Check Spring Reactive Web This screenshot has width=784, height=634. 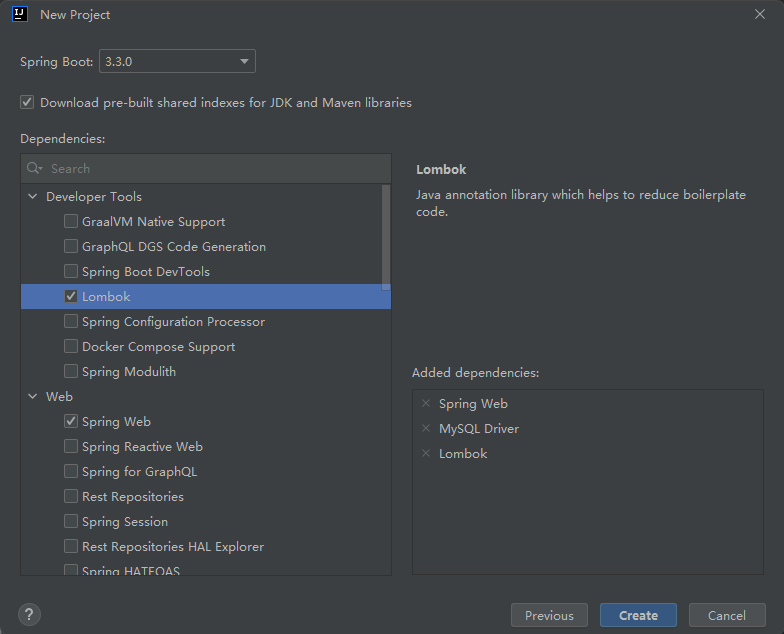pyautogui.click(x=71, y=446)
